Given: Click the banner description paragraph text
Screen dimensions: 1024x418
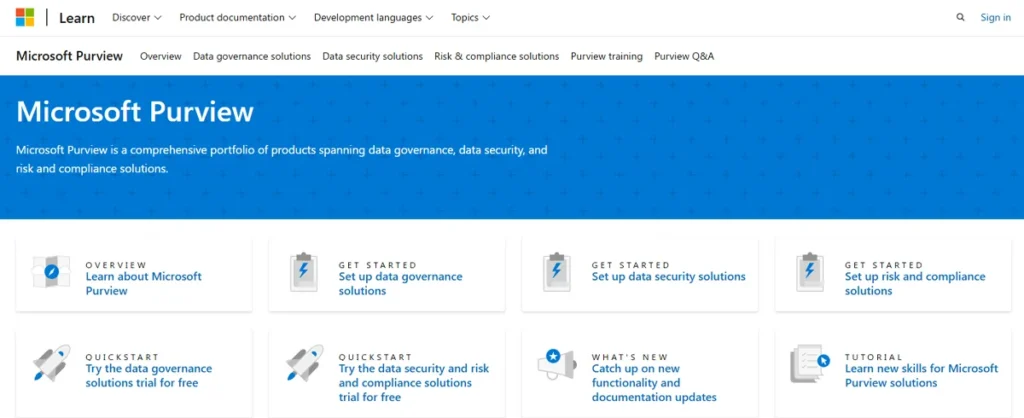Looking at the screenshot, I should point(281,159).
